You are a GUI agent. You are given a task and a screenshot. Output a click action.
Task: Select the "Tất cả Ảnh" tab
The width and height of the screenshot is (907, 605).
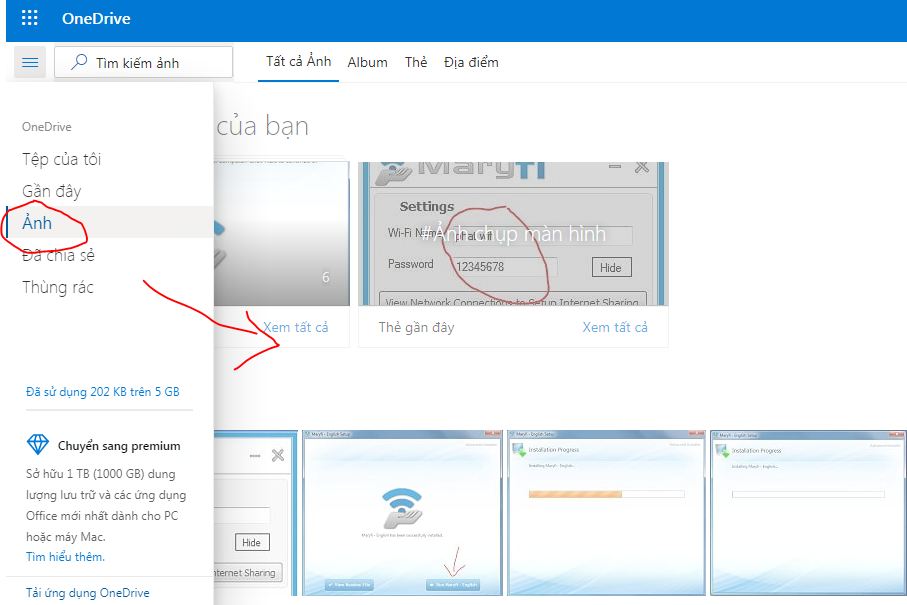(x=298, y=62)
